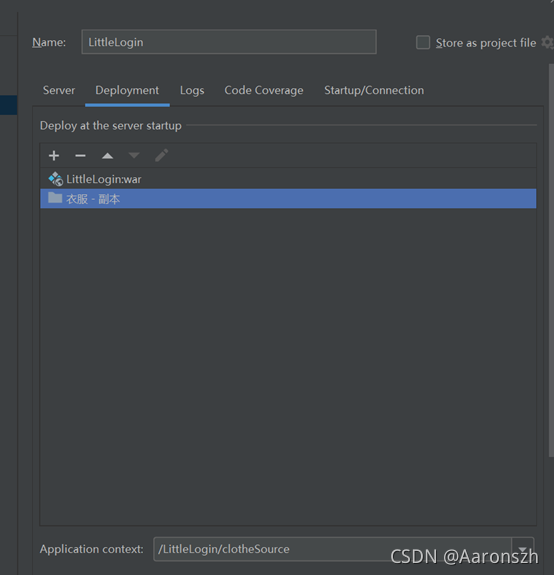Move selected deployment item up

(x=107, y=156)
